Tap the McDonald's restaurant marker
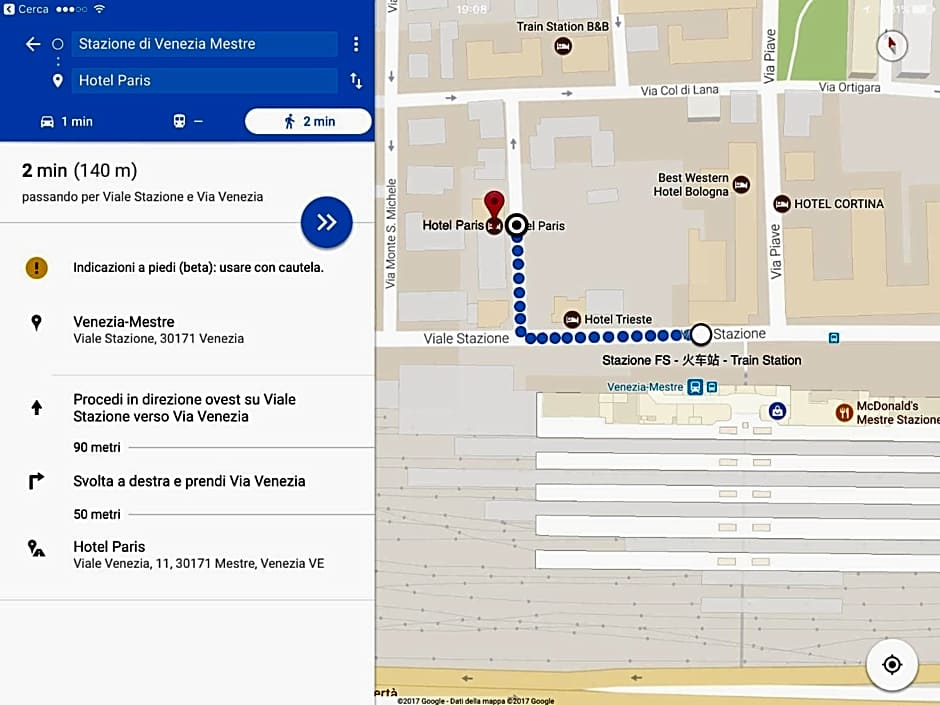 click(x=845, y=411)
